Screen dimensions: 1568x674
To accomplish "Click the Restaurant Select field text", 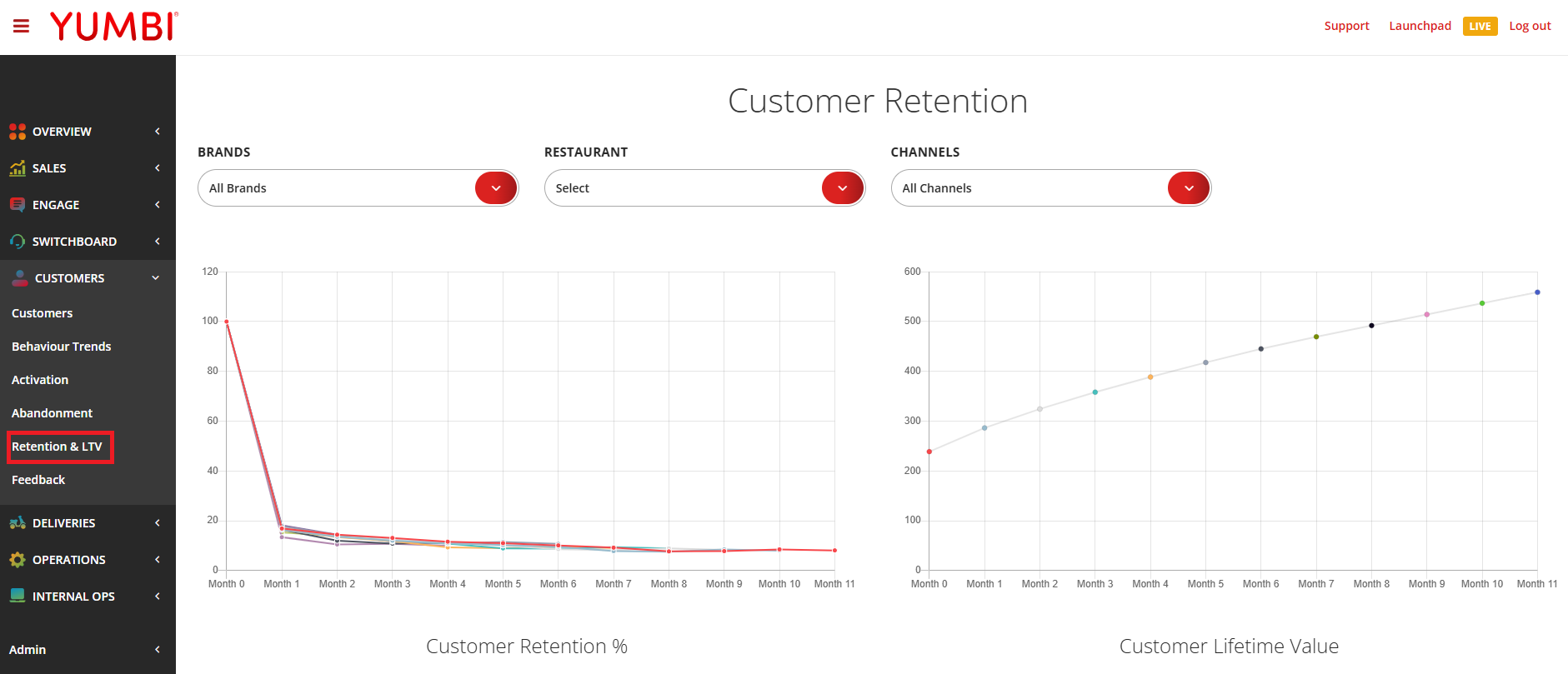I will [573, 188].
